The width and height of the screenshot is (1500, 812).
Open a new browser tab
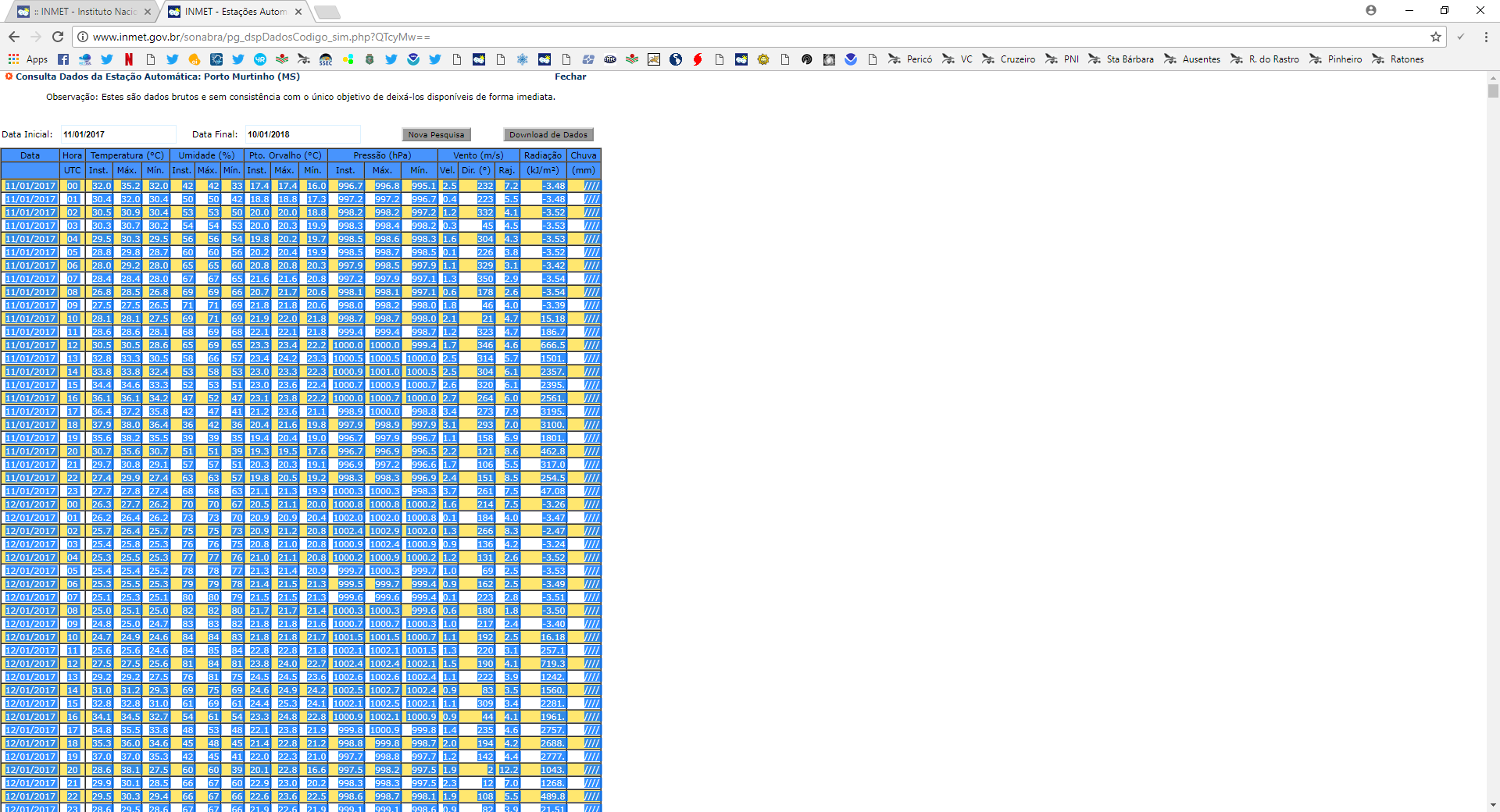tap(327, 12)
